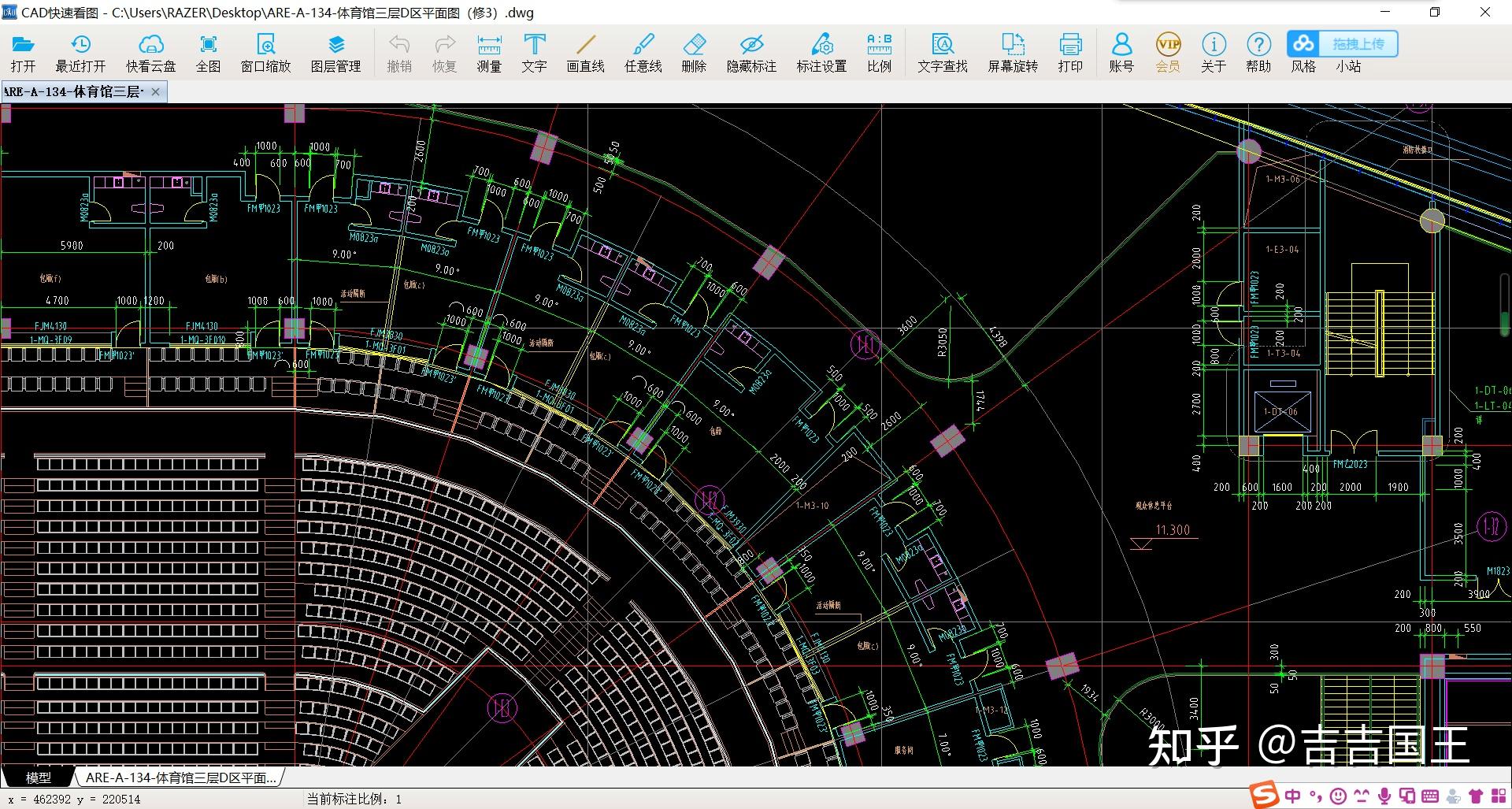Click the 打印 print icon
Viewport: 1512px width, 809px height.
click(x=1070, y=43)
